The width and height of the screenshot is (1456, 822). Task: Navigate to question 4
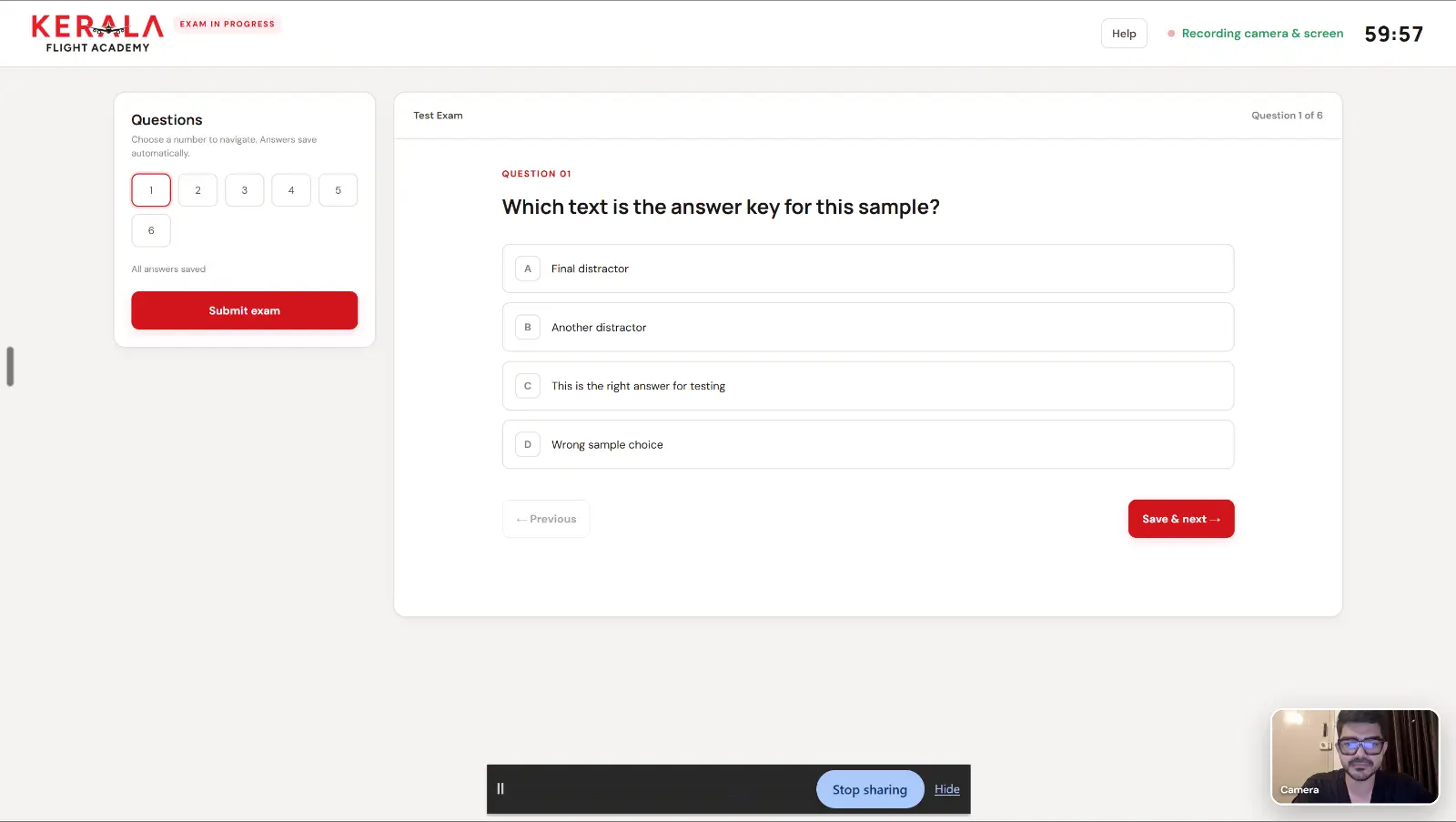pos(291,190)
